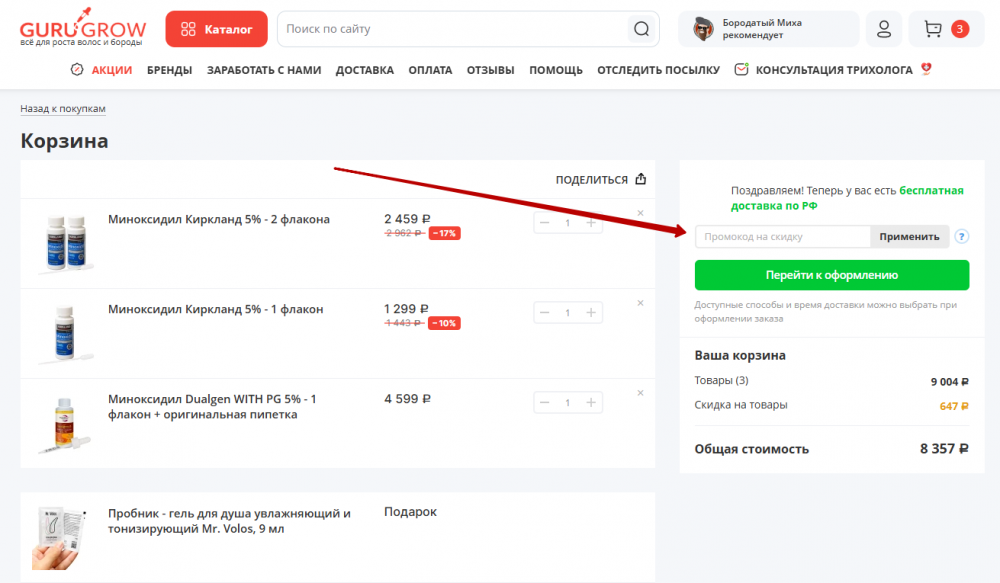Viewport: 1000px width, 583px height.
Task: Click the promo code help question icon
Action: coord(962,237)
